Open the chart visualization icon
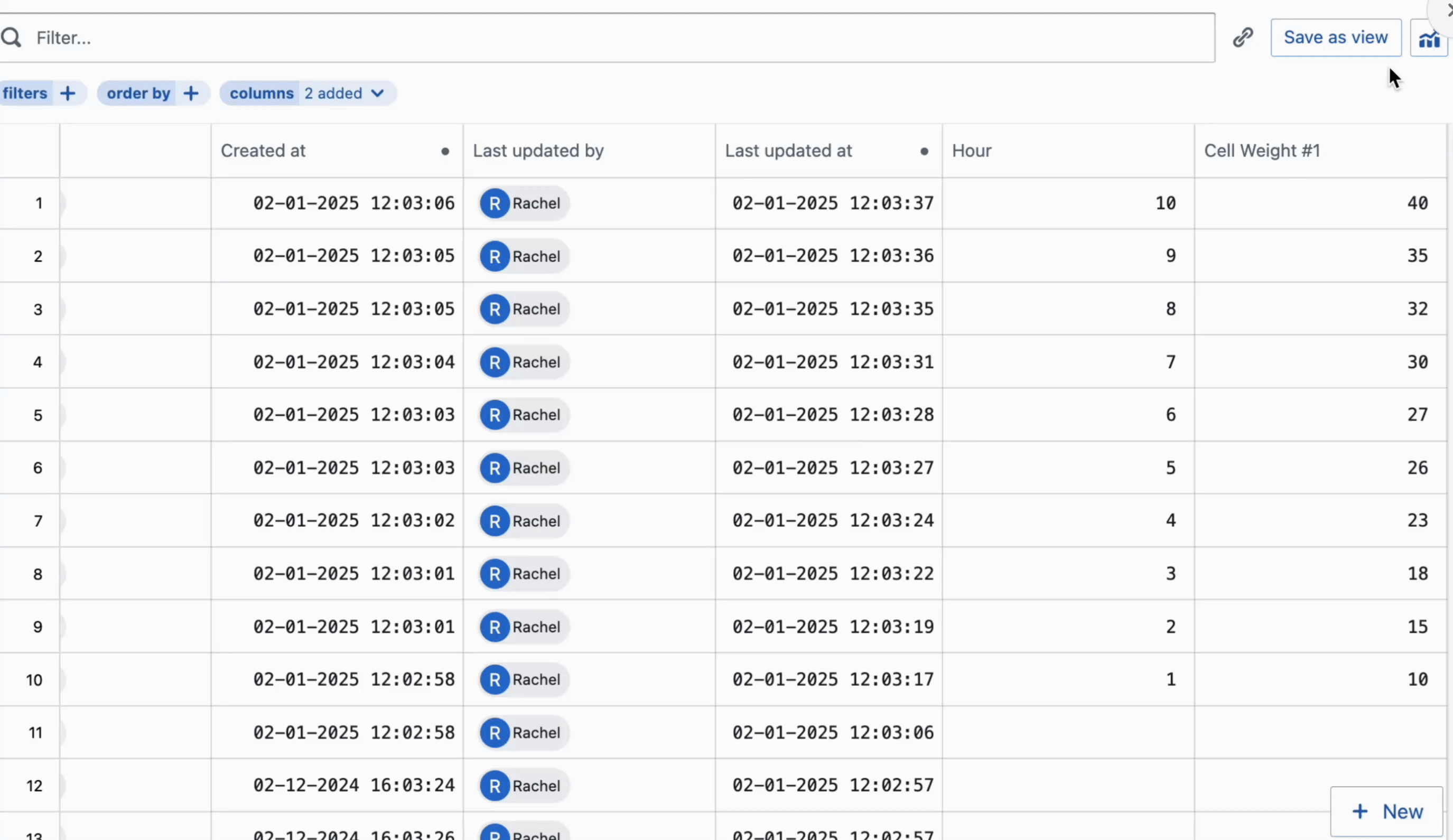The height and width of the screenshot is (840, 1453). (x=1429, y=39)
